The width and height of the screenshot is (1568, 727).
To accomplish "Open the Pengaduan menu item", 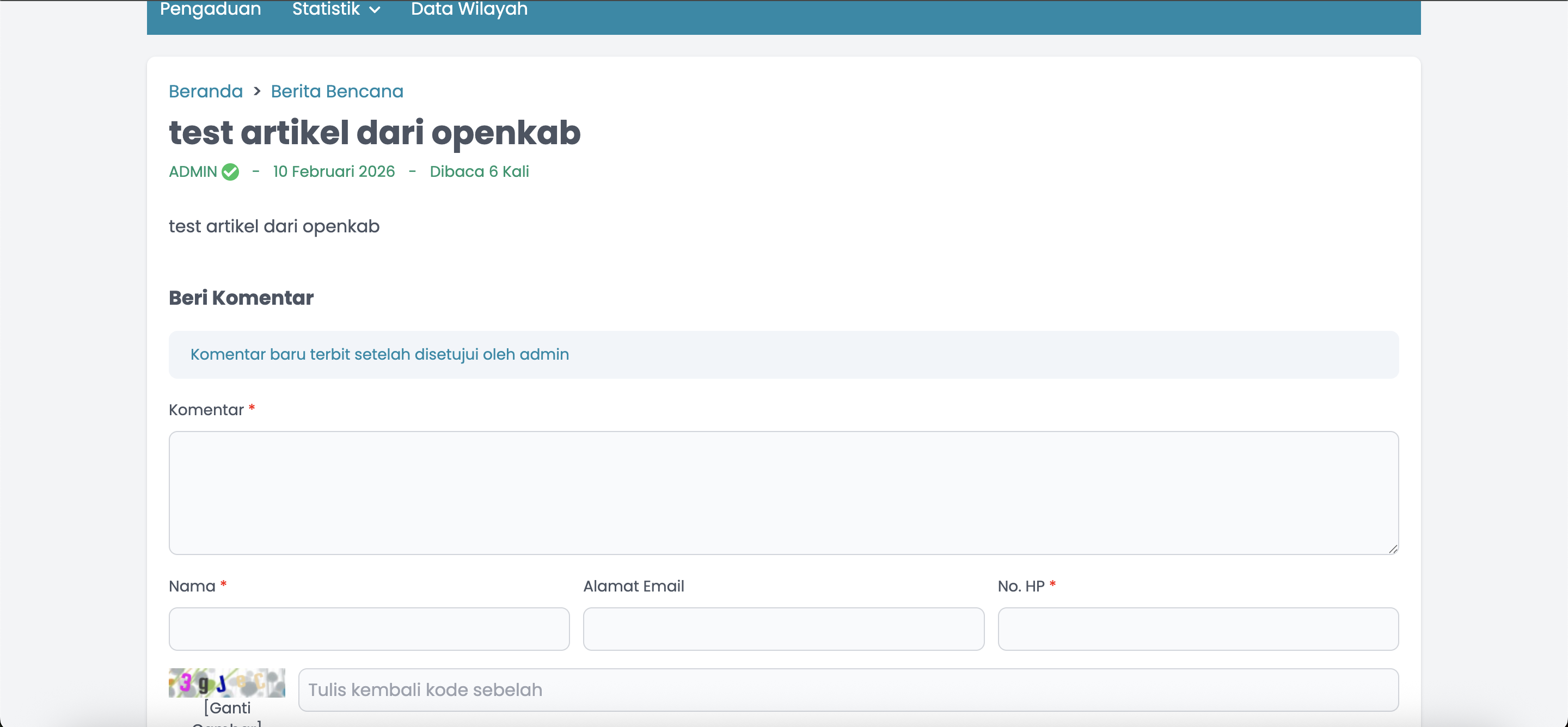I will (x=210, y=10).
